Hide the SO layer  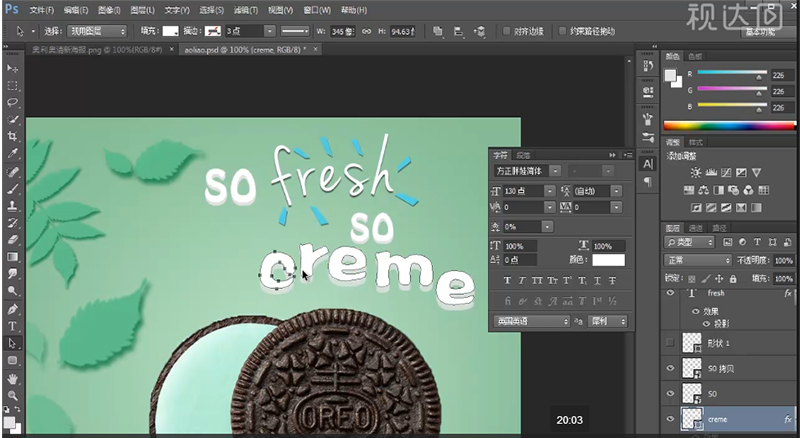(x=670, y=394)
